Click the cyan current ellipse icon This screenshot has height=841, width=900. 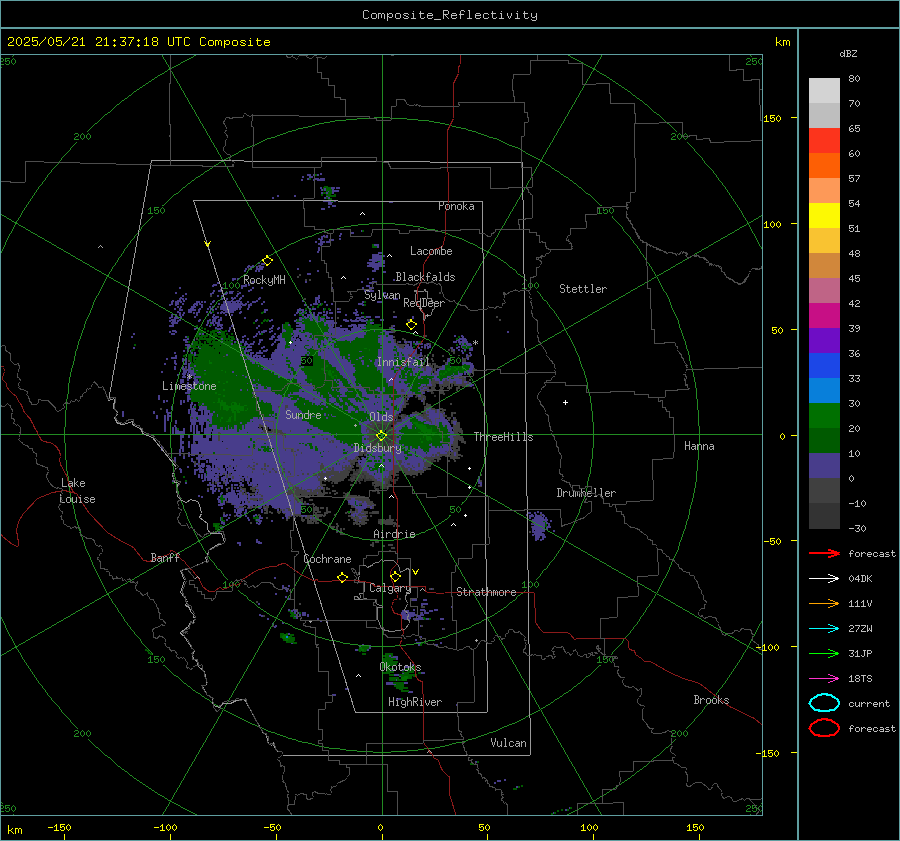pyautogui.click(x=824, y=703)
